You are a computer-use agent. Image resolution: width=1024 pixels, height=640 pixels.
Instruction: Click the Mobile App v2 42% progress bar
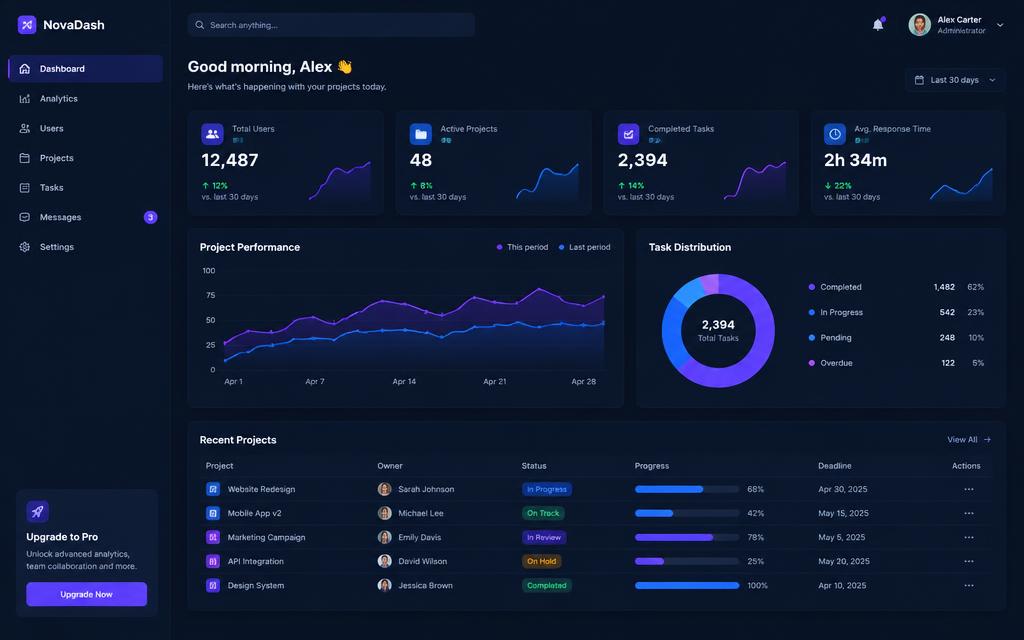(x=687, y=513)
